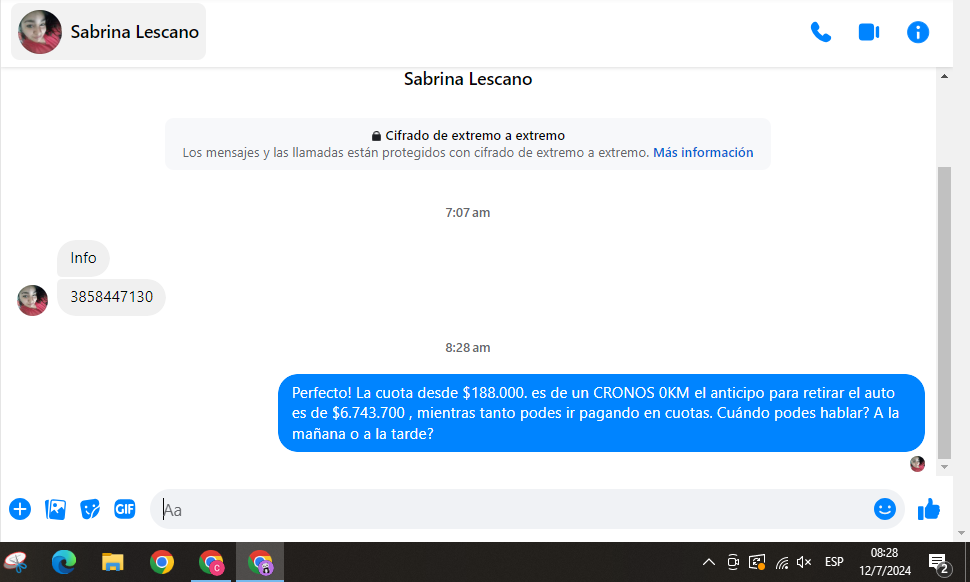Open Sabrina Lescano chat header profile
970x582 pixels.
pyautogui.click(x=109, y=32)
